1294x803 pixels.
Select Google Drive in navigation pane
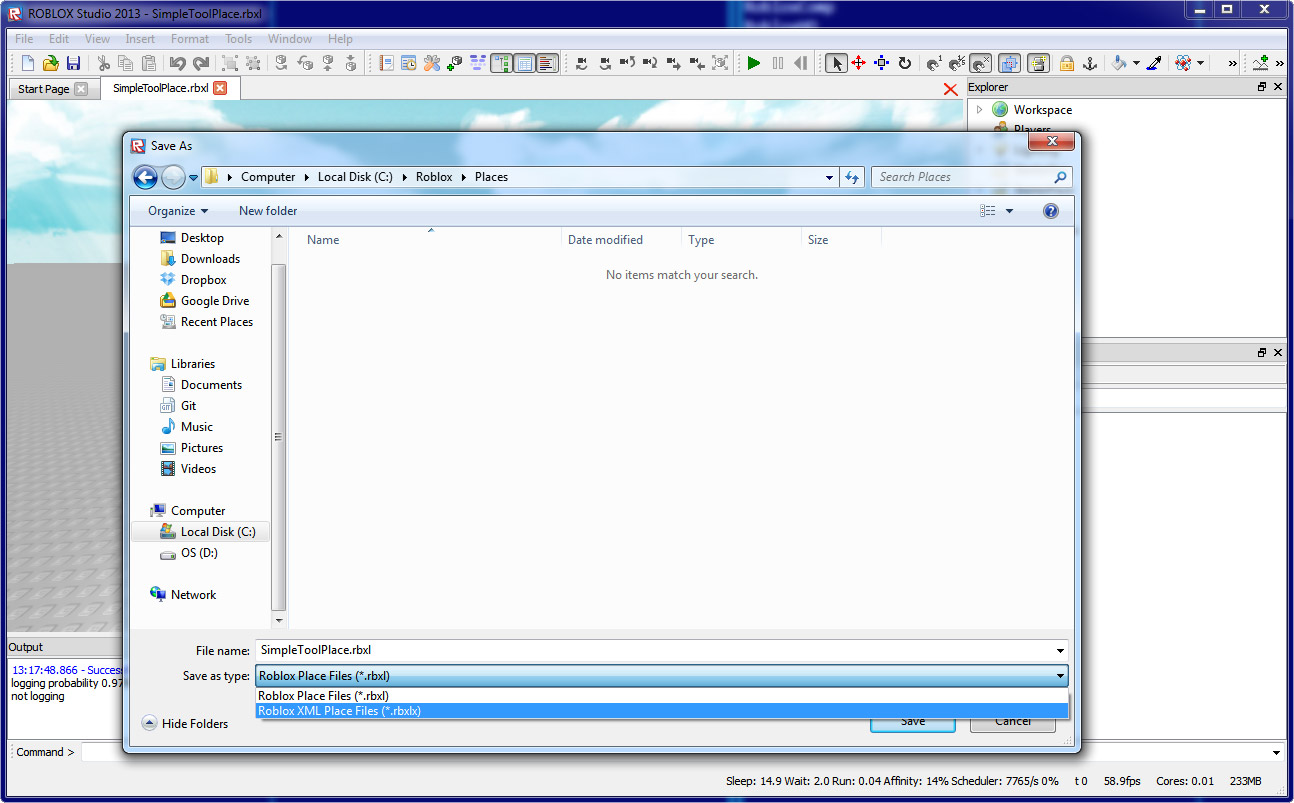click(x=204, y=301)
